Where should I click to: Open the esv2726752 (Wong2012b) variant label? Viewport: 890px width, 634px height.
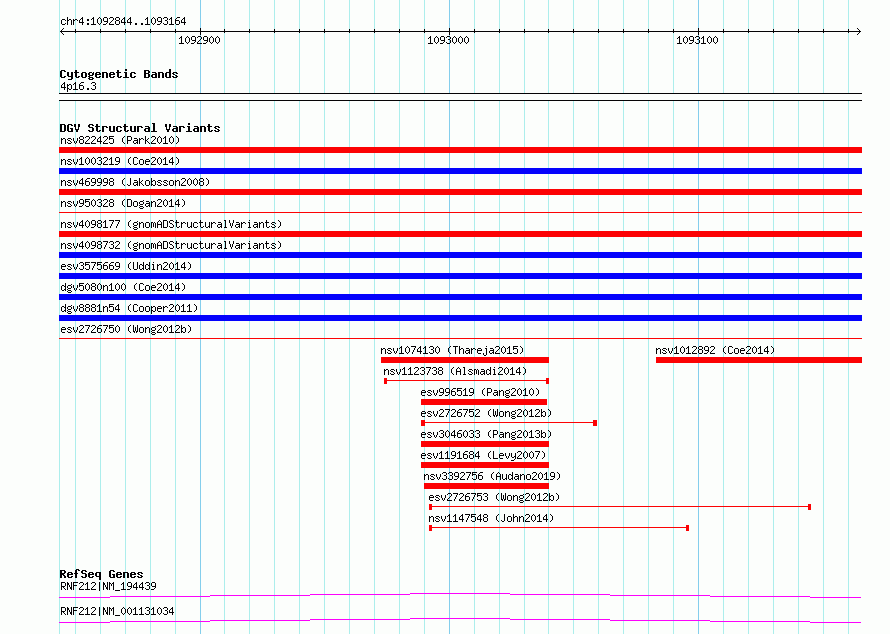486,413
